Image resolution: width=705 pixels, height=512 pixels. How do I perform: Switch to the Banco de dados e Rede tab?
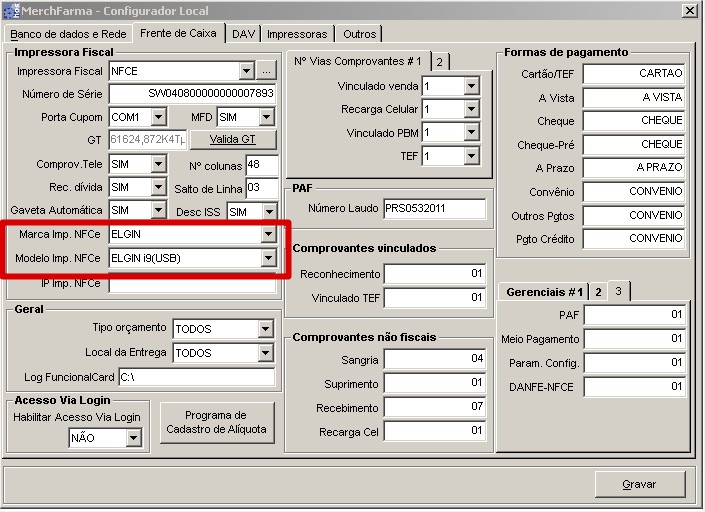click(68, 34)
